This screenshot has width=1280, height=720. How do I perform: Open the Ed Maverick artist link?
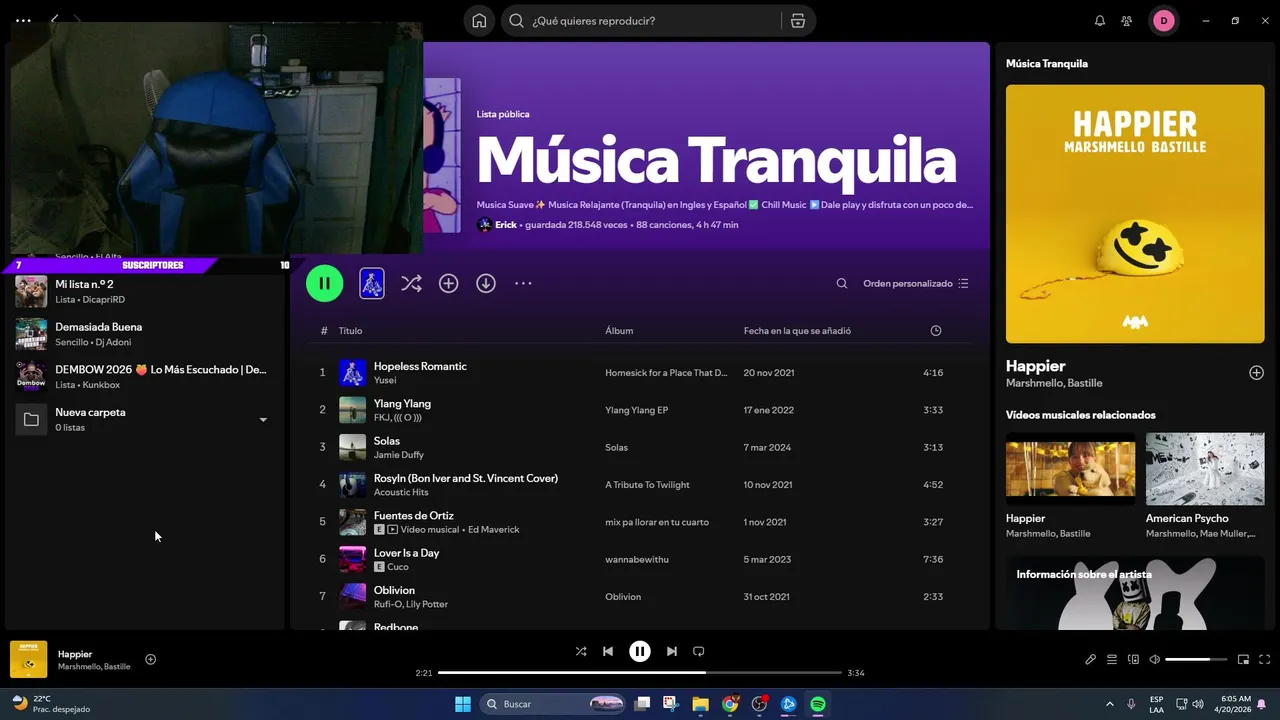[494, 530]
